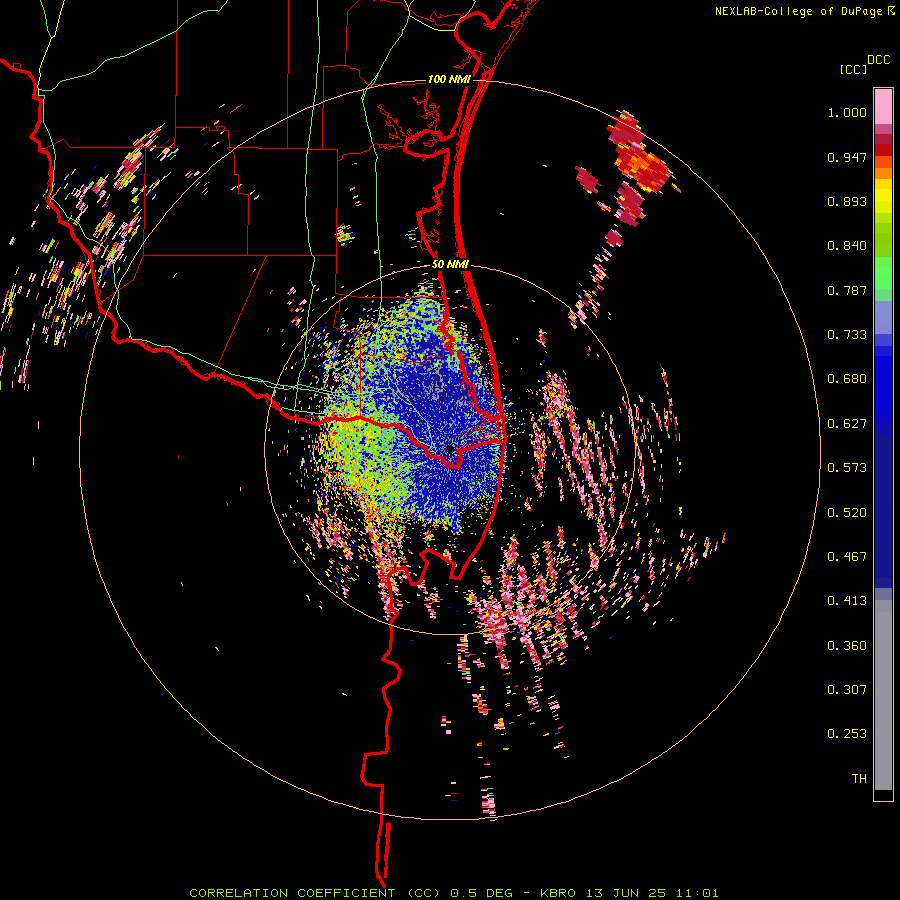Click the 13 JUN 25 date in caption
Screen dimensions: 900x900
coord(626,893)
